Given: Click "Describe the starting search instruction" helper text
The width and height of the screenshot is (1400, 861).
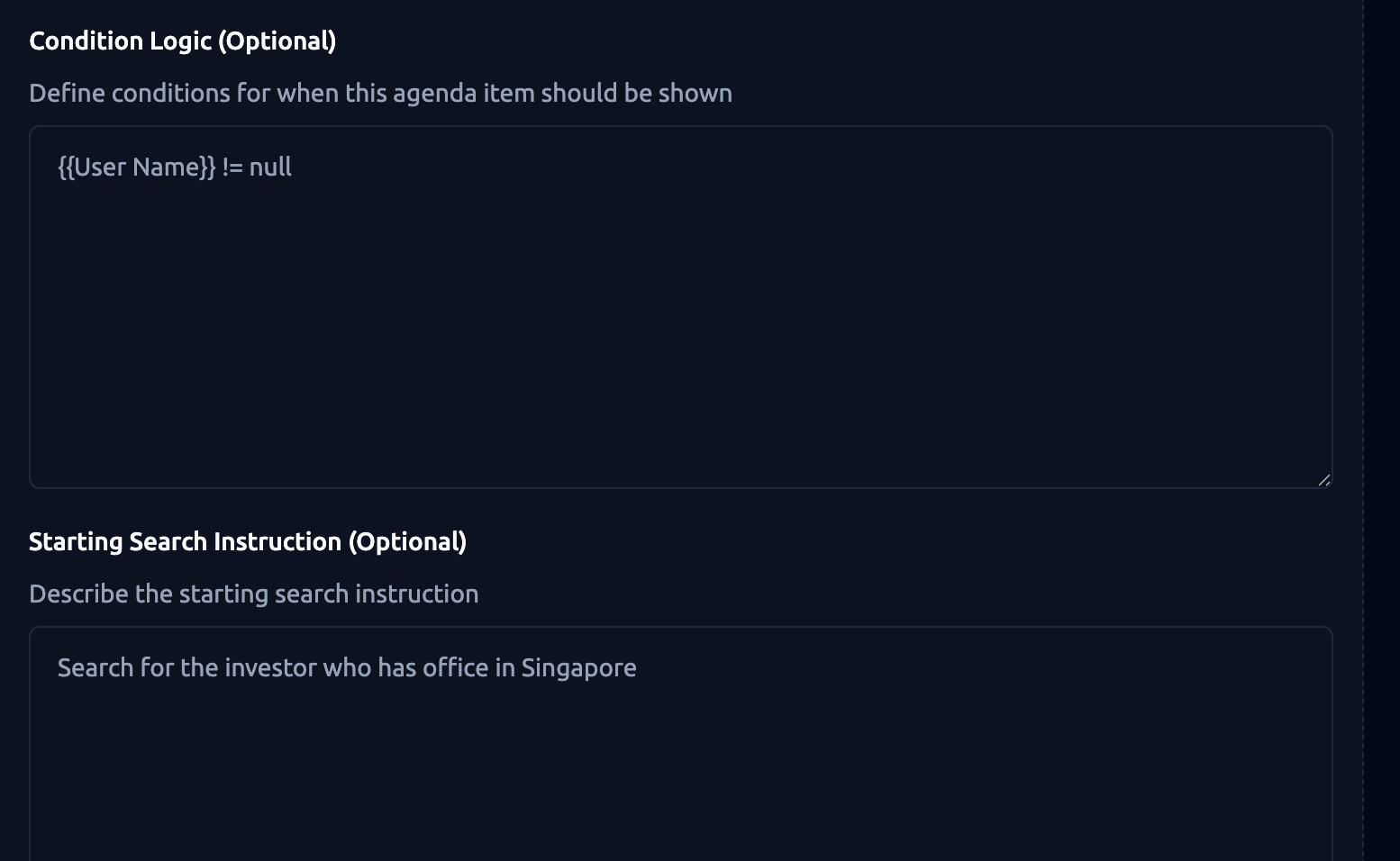Looking at the screenshot, I should click(x=253, y=594).
